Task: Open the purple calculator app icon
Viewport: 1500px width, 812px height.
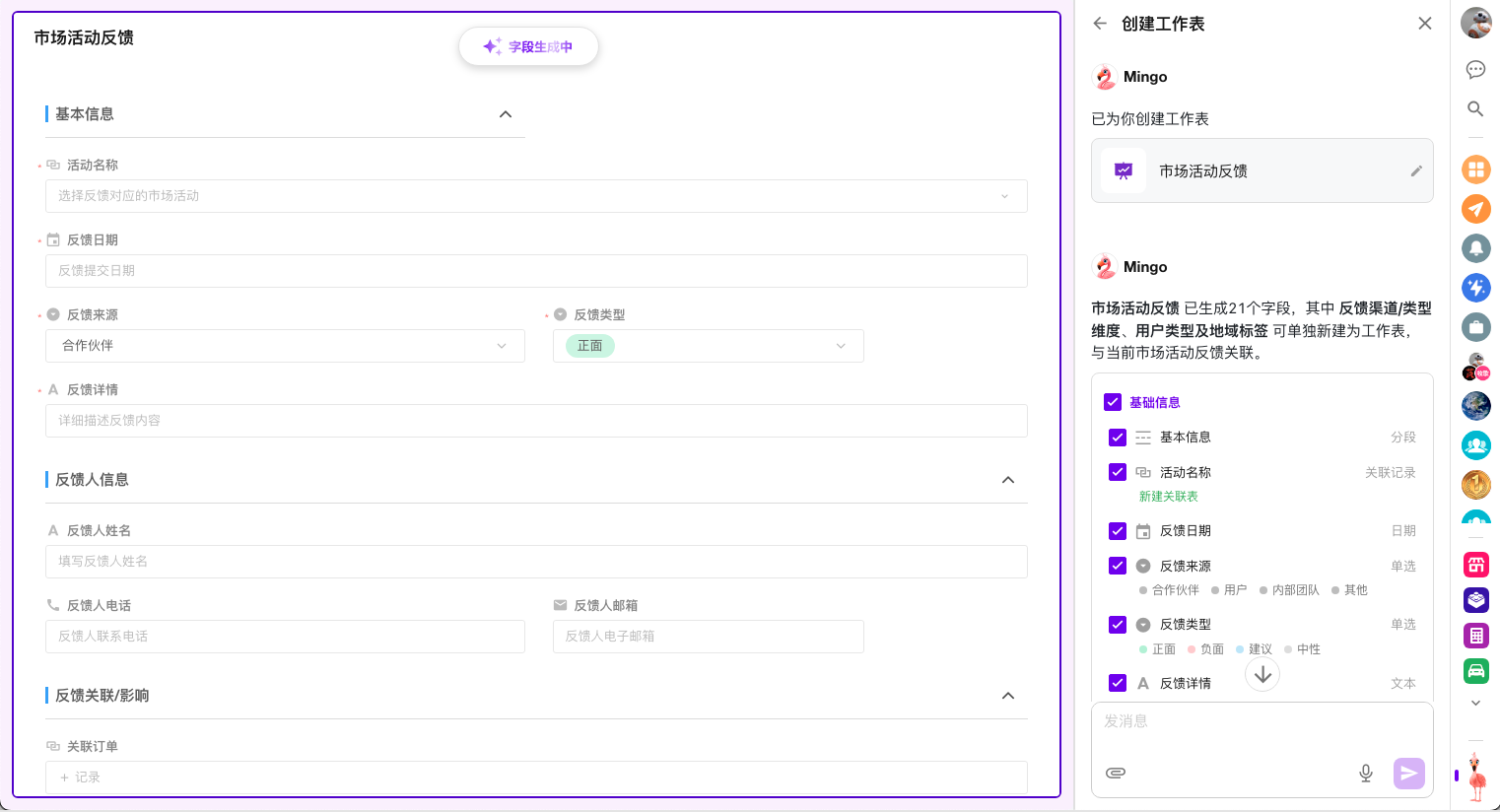Action: coord(1475,636)
